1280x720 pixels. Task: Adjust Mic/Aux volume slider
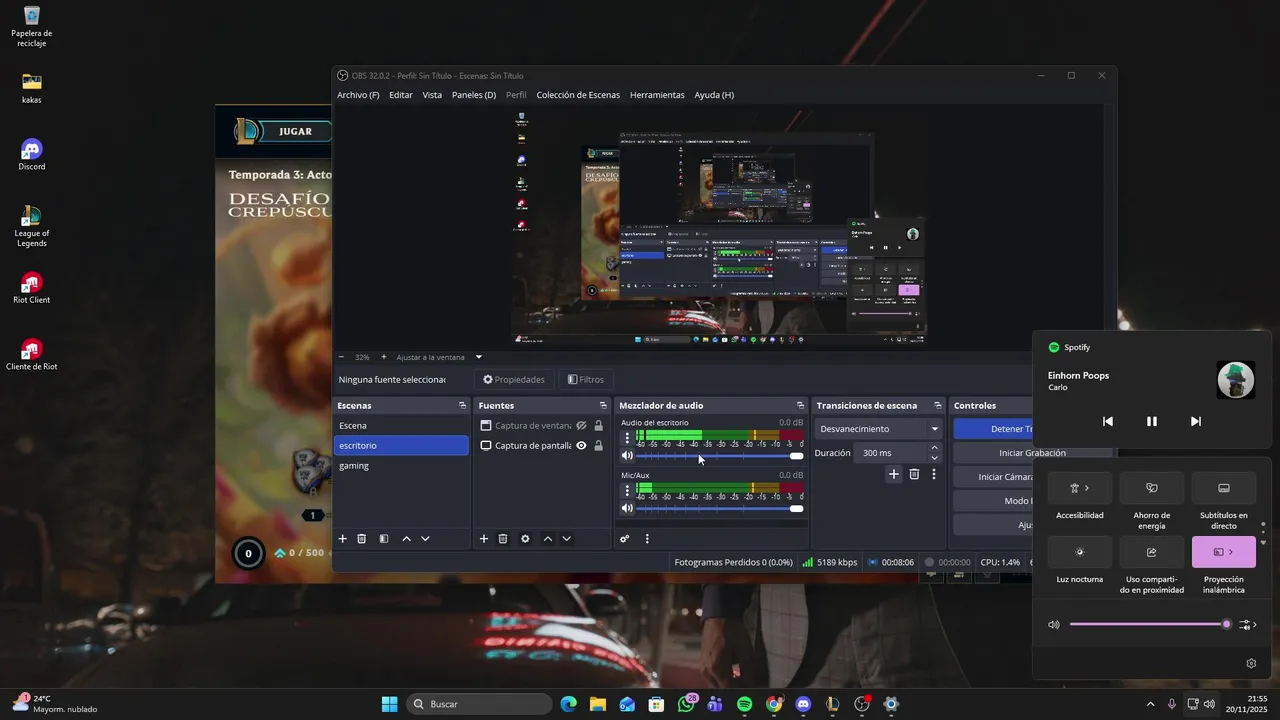coord(719,508)
